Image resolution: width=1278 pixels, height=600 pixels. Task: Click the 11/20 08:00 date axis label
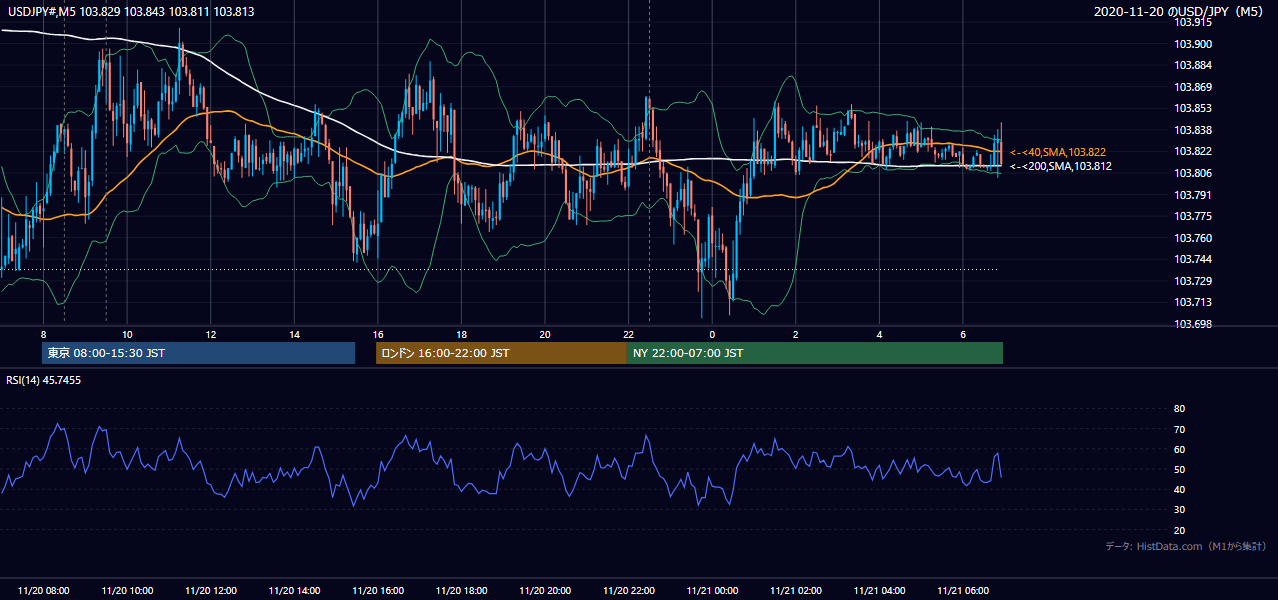[43, 591]
